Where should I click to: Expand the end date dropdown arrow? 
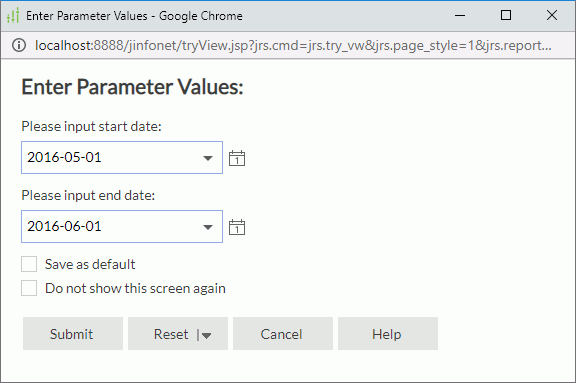[208, 227]
